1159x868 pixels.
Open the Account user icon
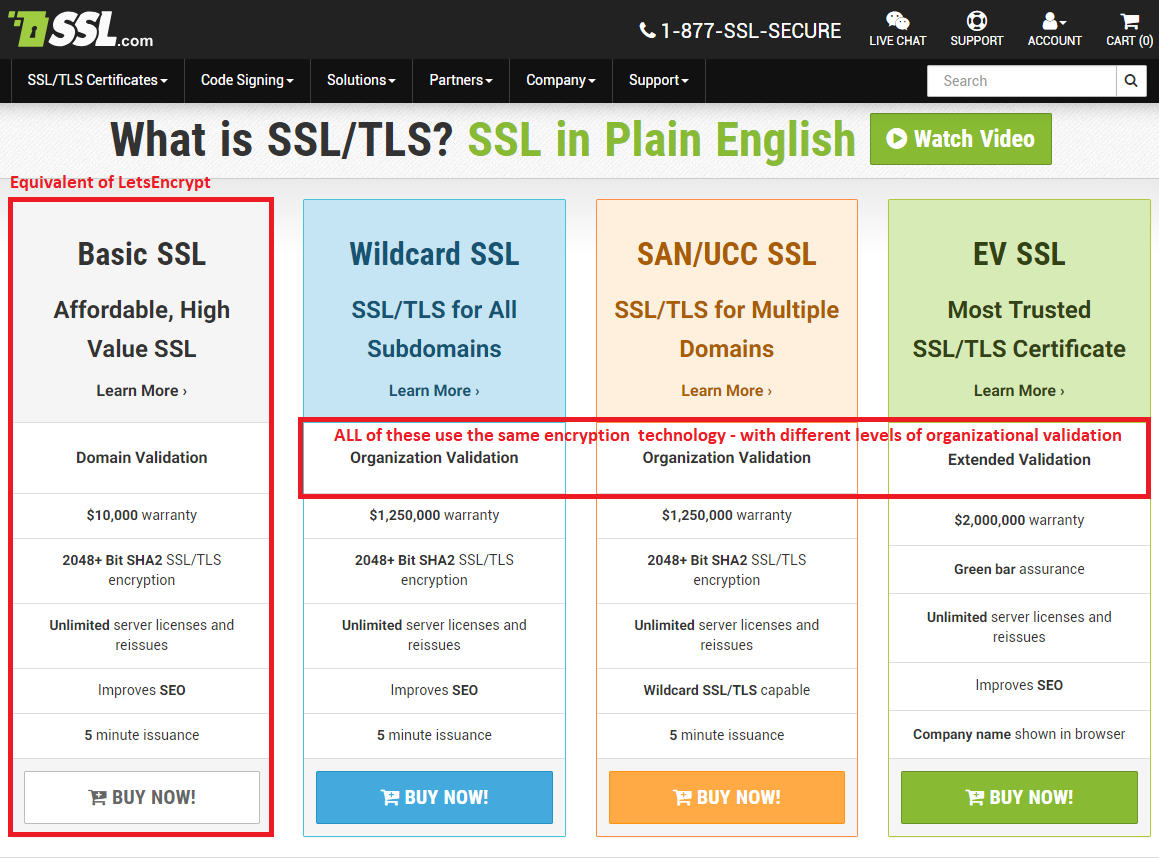(1052, 21)
